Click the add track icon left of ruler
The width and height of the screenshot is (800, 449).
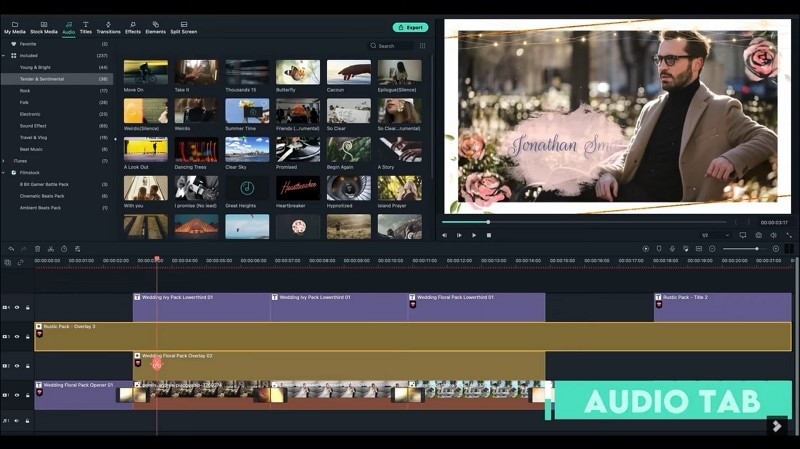click(x=8, y=263)
